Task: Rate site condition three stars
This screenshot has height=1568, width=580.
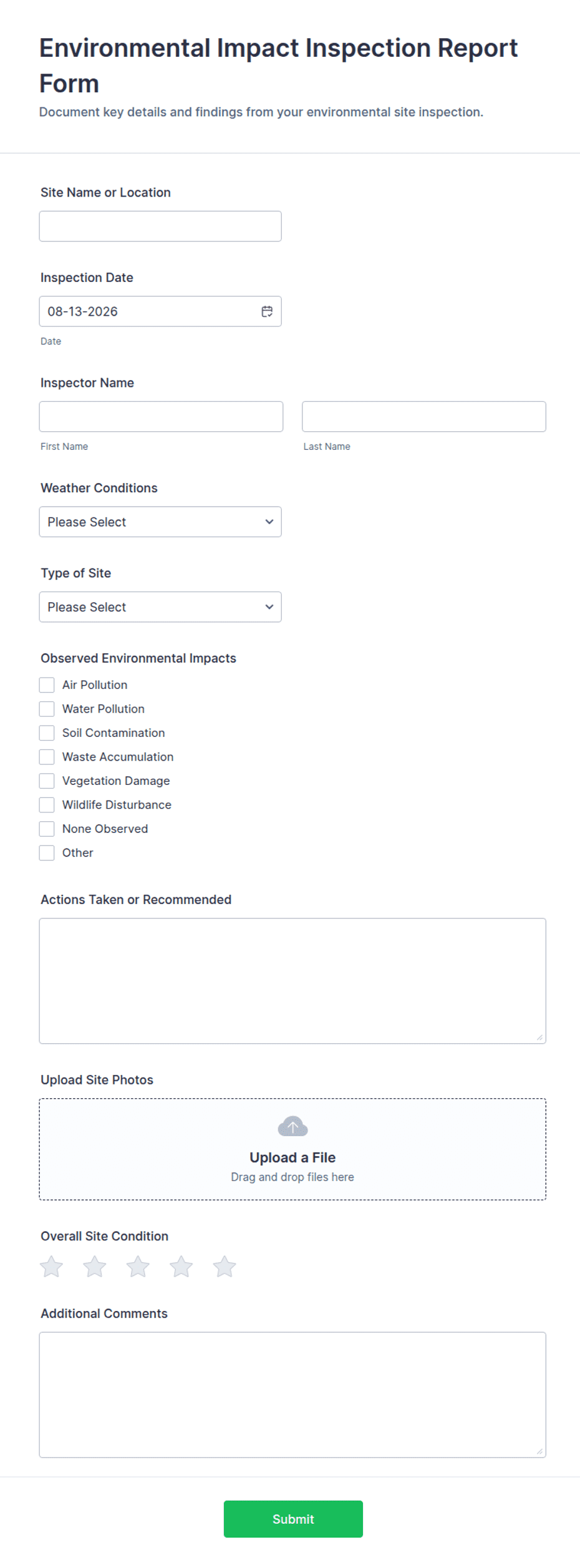Action: click(138, 1267)
